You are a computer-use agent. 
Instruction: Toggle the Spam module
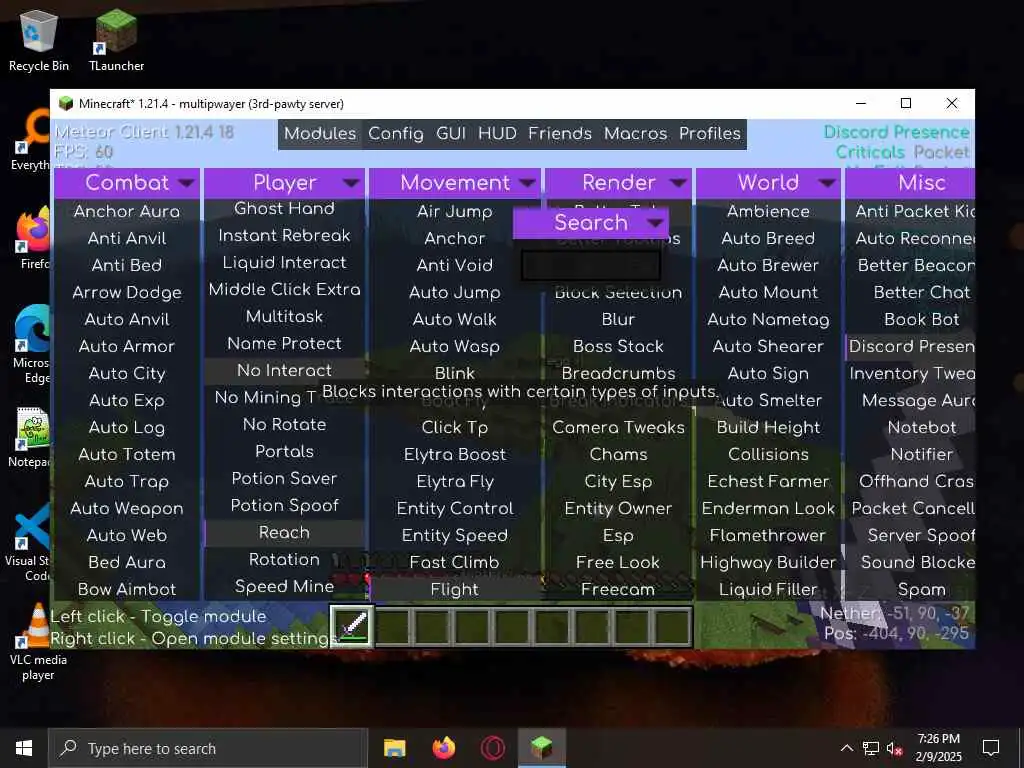pyautogui.click(x=910, y=590)
